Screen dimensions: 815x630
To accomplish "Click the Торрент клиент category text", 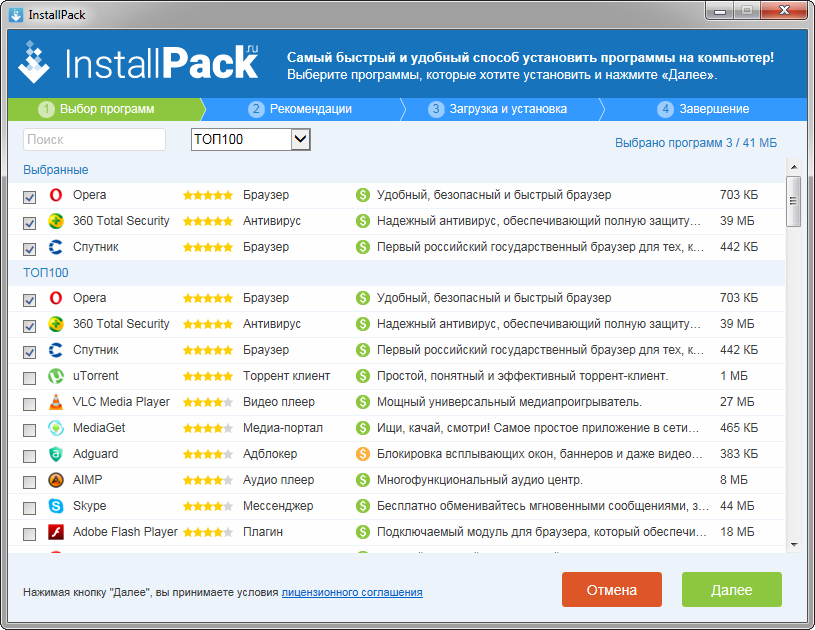I will pos(286,376).
